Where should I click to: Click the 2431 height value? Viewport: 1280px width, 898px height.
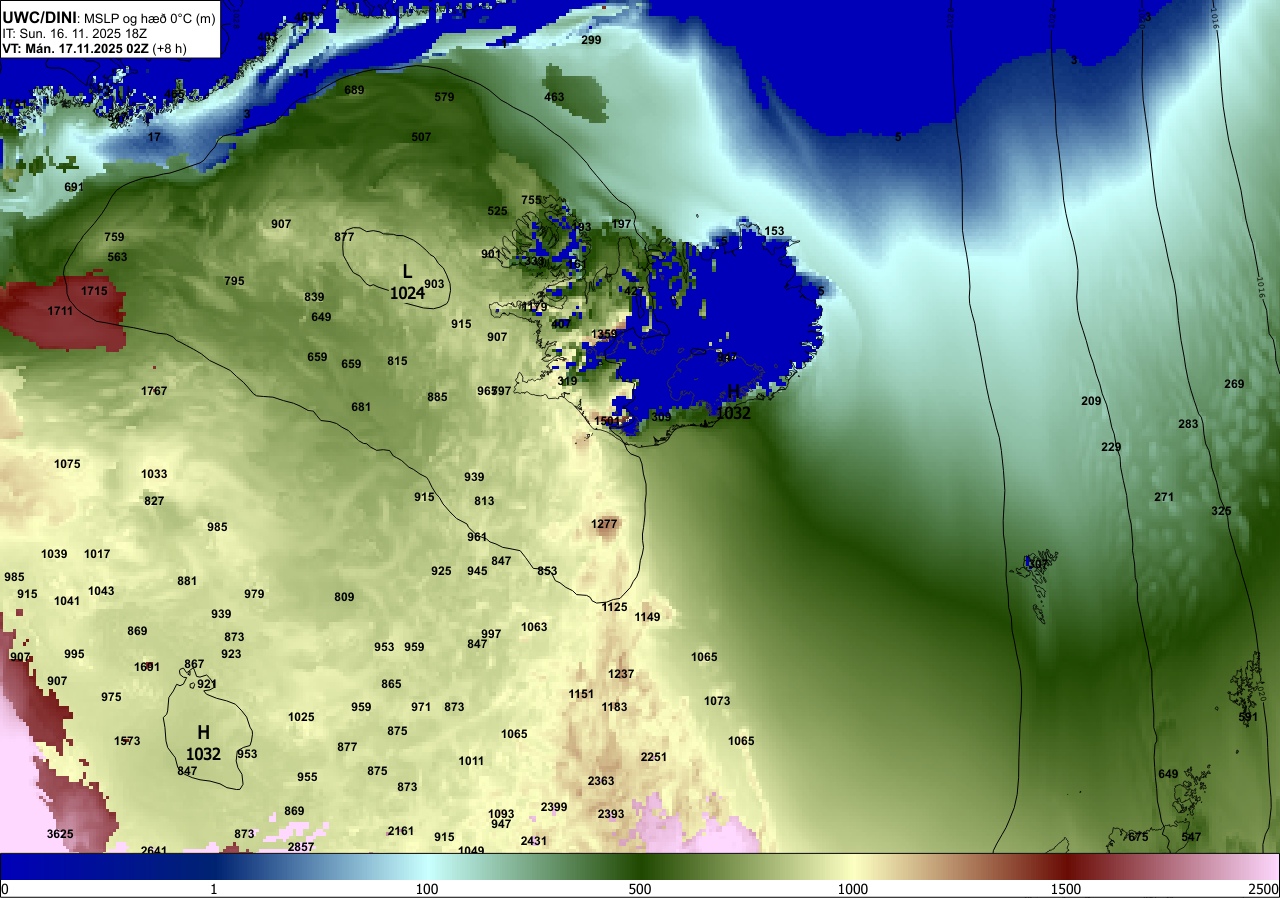(x=534, y=841)
